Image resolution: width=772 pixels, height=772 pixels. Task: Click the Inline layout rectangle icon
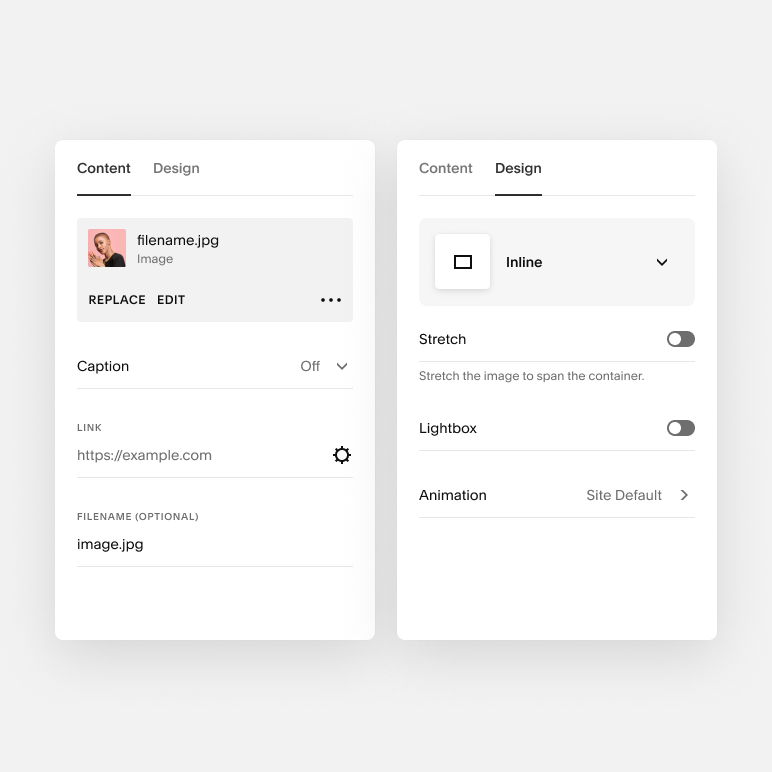coord(462,262)
